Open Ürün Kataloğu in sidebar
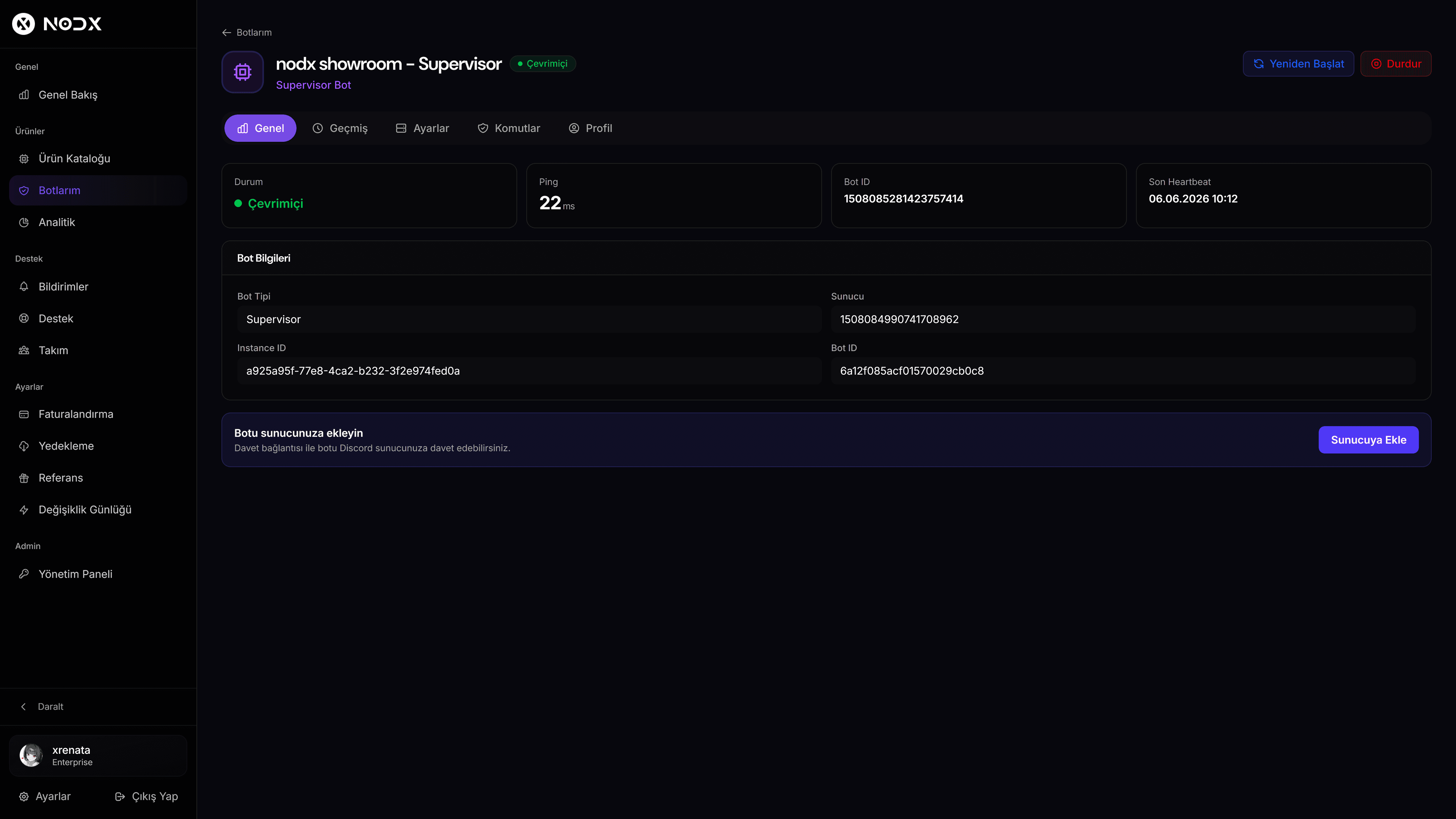 coord(98,159)
